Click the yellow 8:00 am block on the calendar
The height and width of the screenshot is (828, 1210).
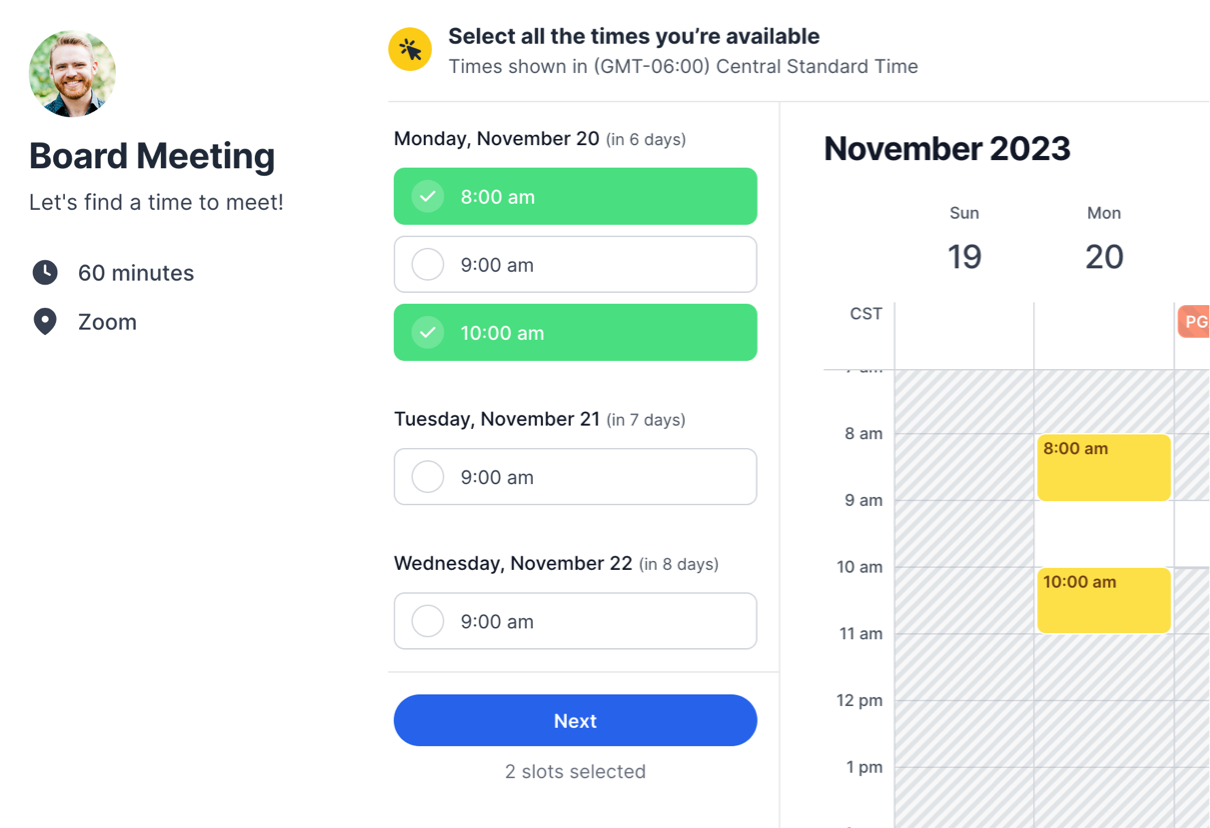point(1103,467)
